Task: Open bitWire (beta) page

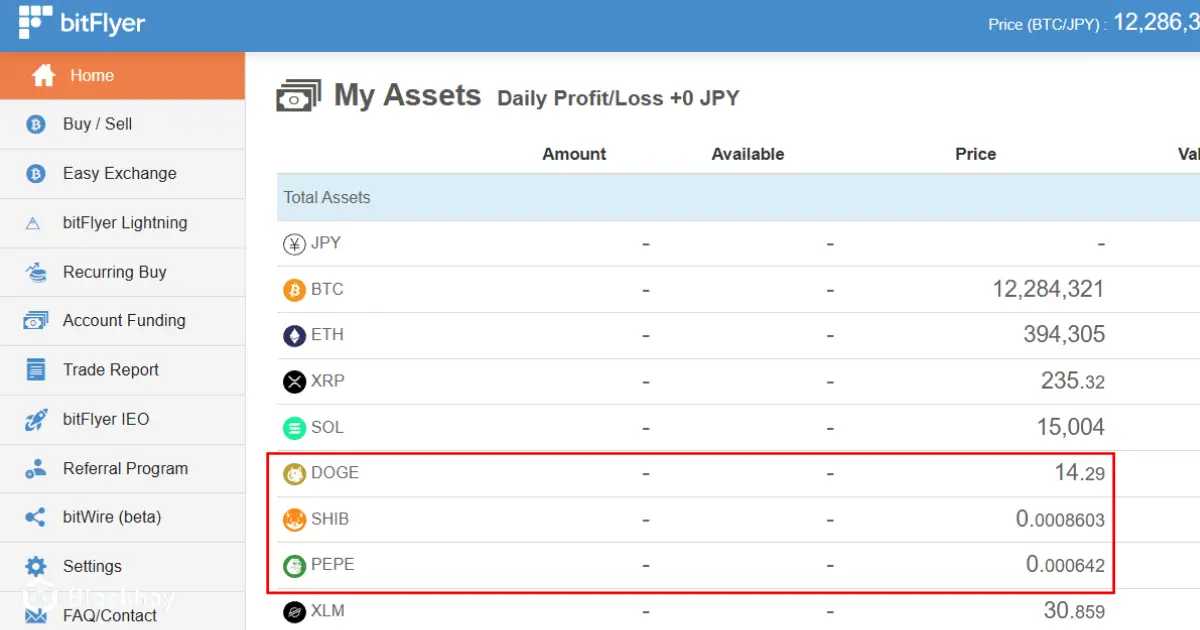Action: [x=122, y=517]
